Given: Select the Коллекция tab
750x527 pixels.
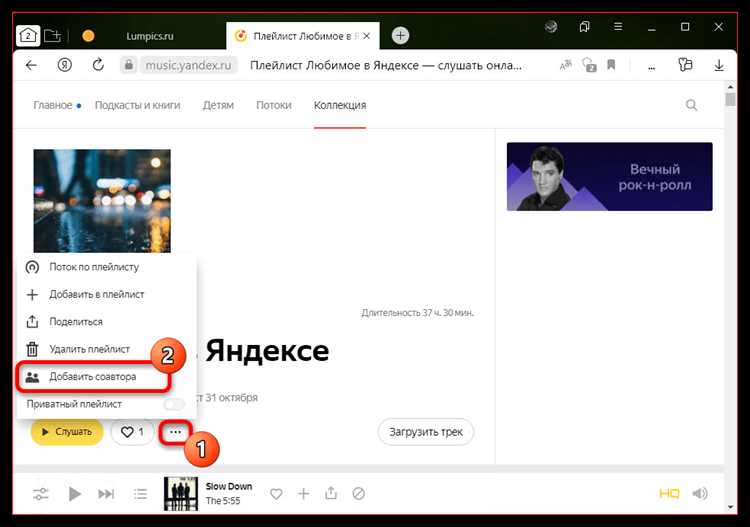Looking at the screenshot, I should point(340,105).
